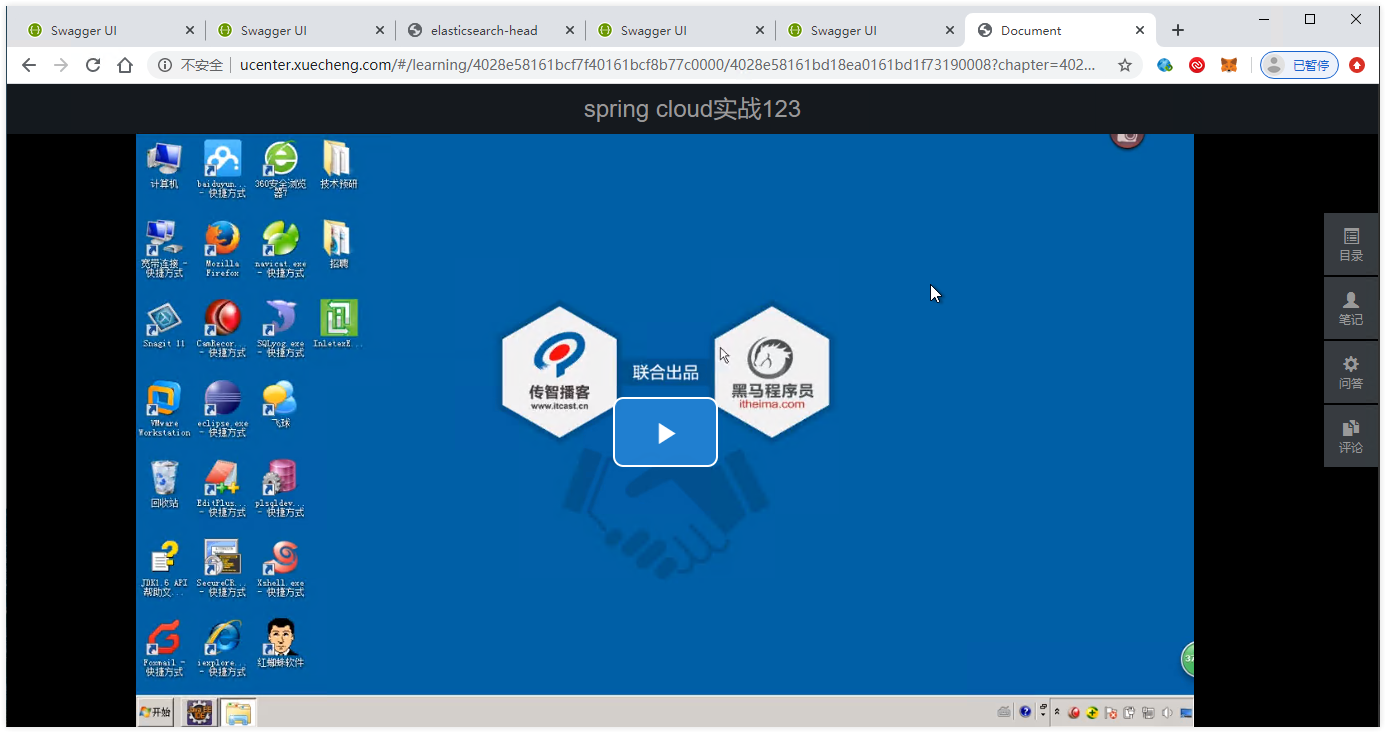Screen dimensions: 1386x733
Task: Bookmark this page with the star
Action: 1125,65
